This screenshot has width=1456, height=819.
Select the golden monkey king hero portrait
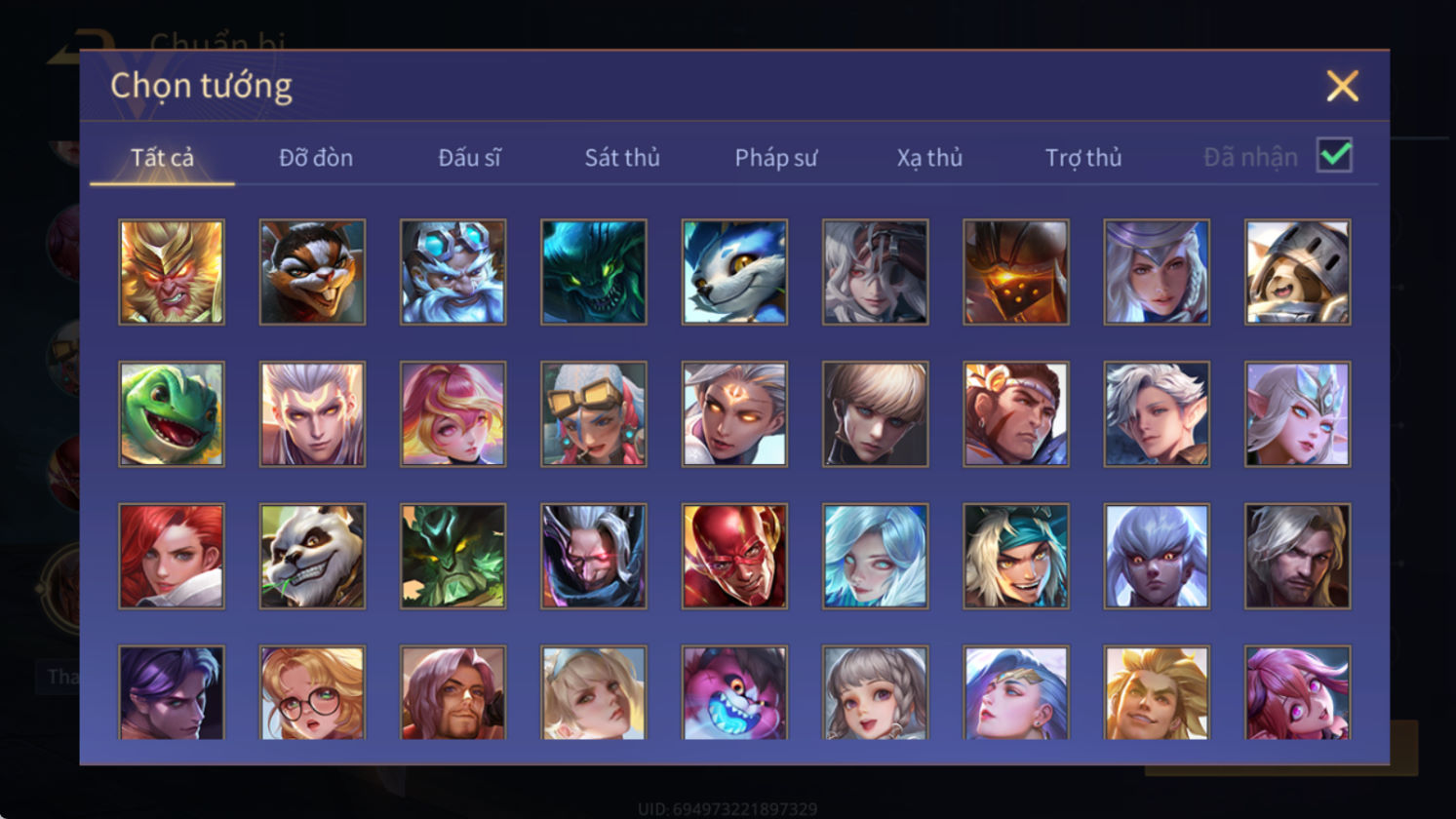[x=172, y=272]
